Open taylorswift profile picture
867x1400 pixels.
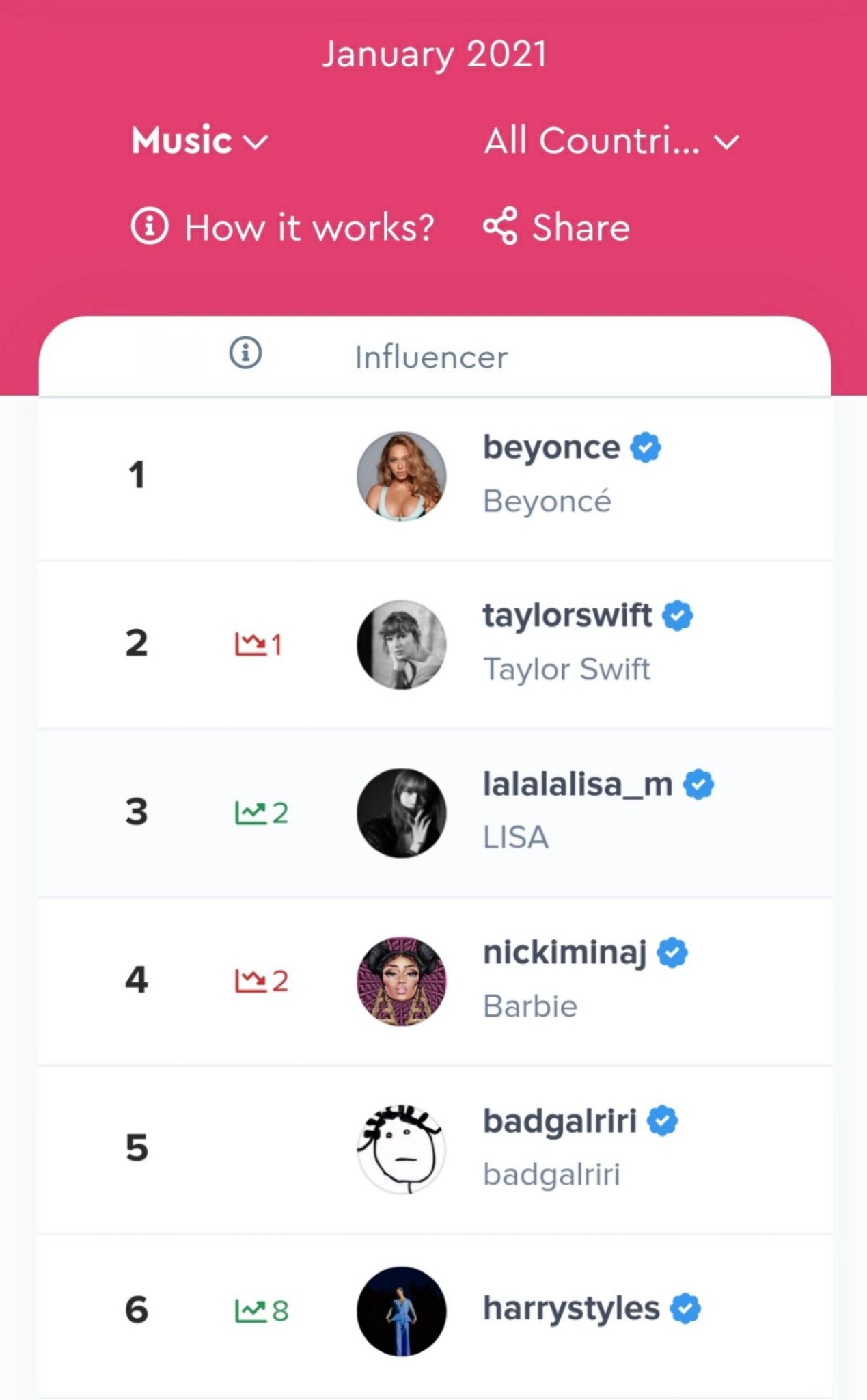click(402, 644)
